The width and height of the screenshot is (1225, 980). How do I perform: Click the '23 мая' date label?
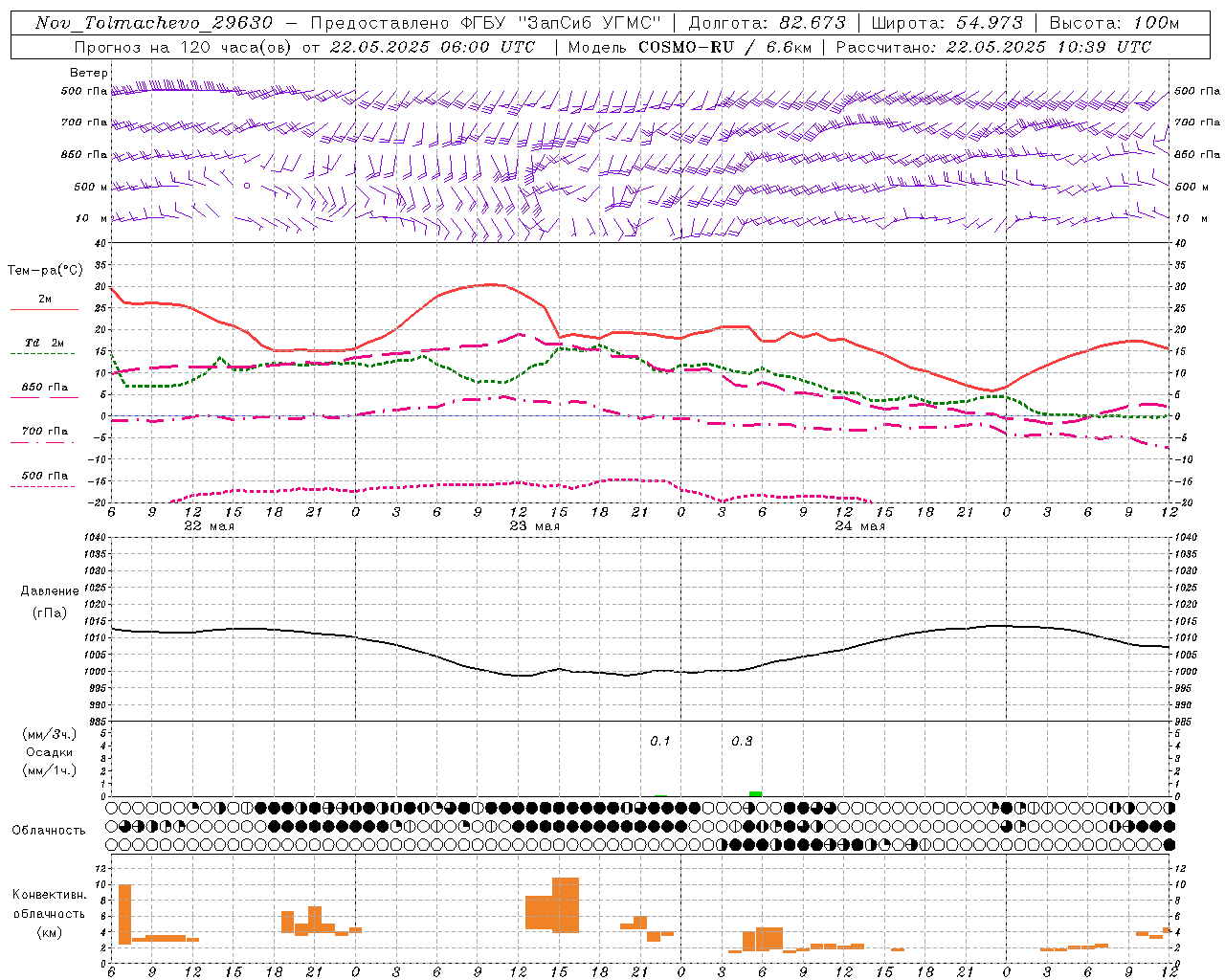tap(534, 525)
